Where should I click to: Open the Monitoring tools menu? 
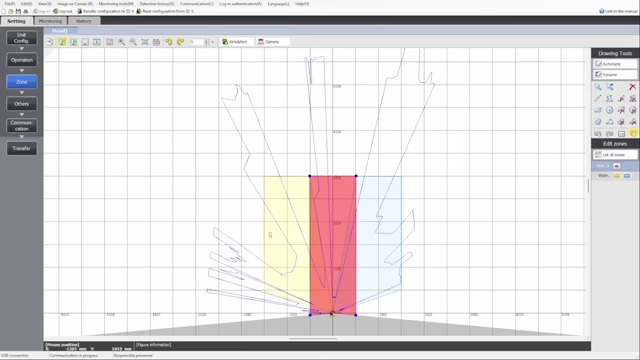click(116, 4)
